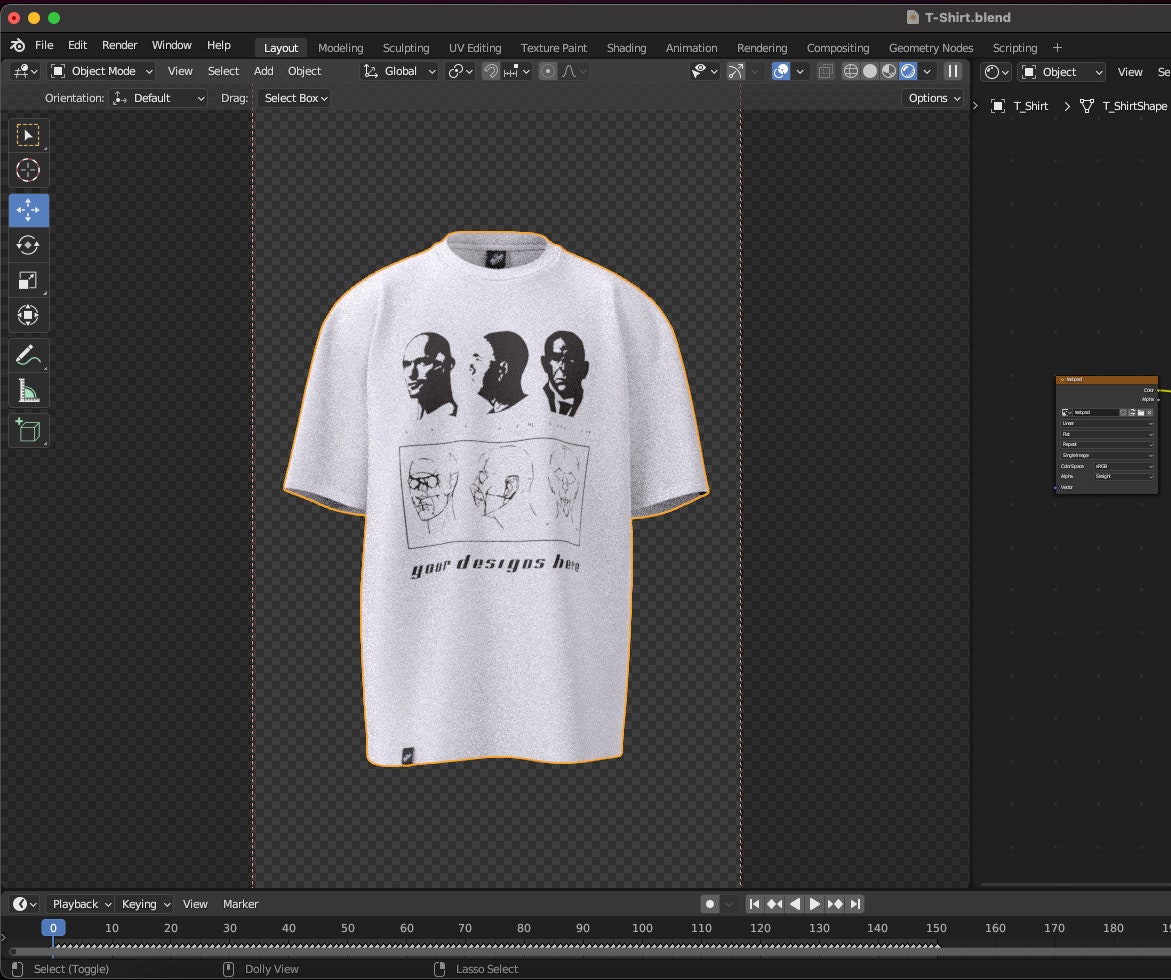Activate the Add Cube tool
Screen dimensions: 1171x980
click(28, 430)
